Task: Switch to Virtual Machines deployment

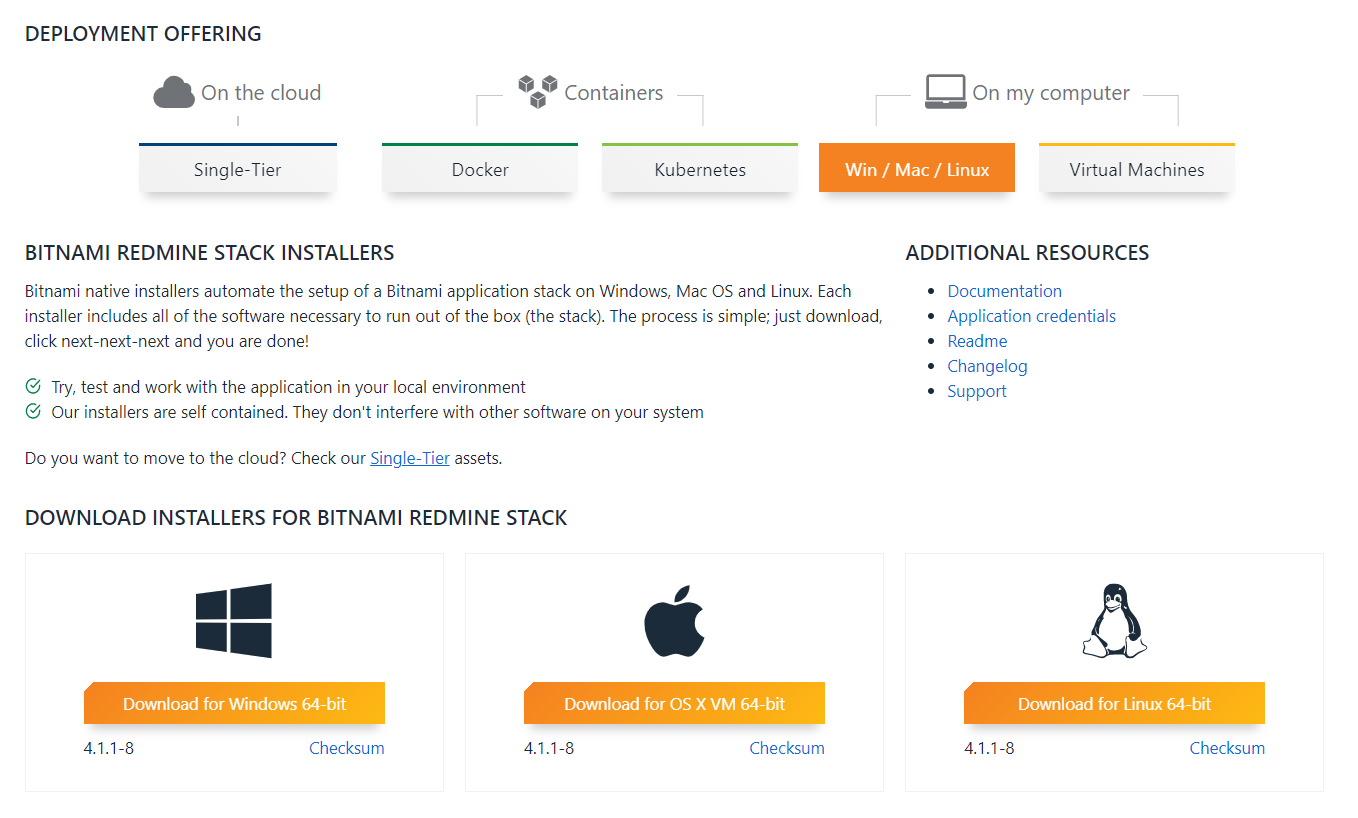Action: (x=1136, y=169)
